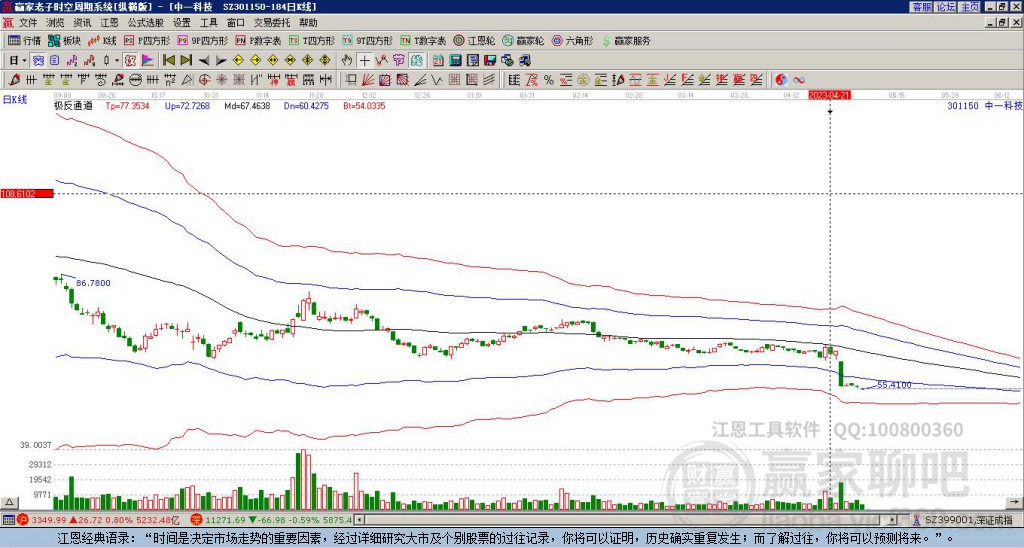1024x548 pixels.
Task: Toggle the 权 adjustment button
Action: pyautogui.click(x=131, y=60)
